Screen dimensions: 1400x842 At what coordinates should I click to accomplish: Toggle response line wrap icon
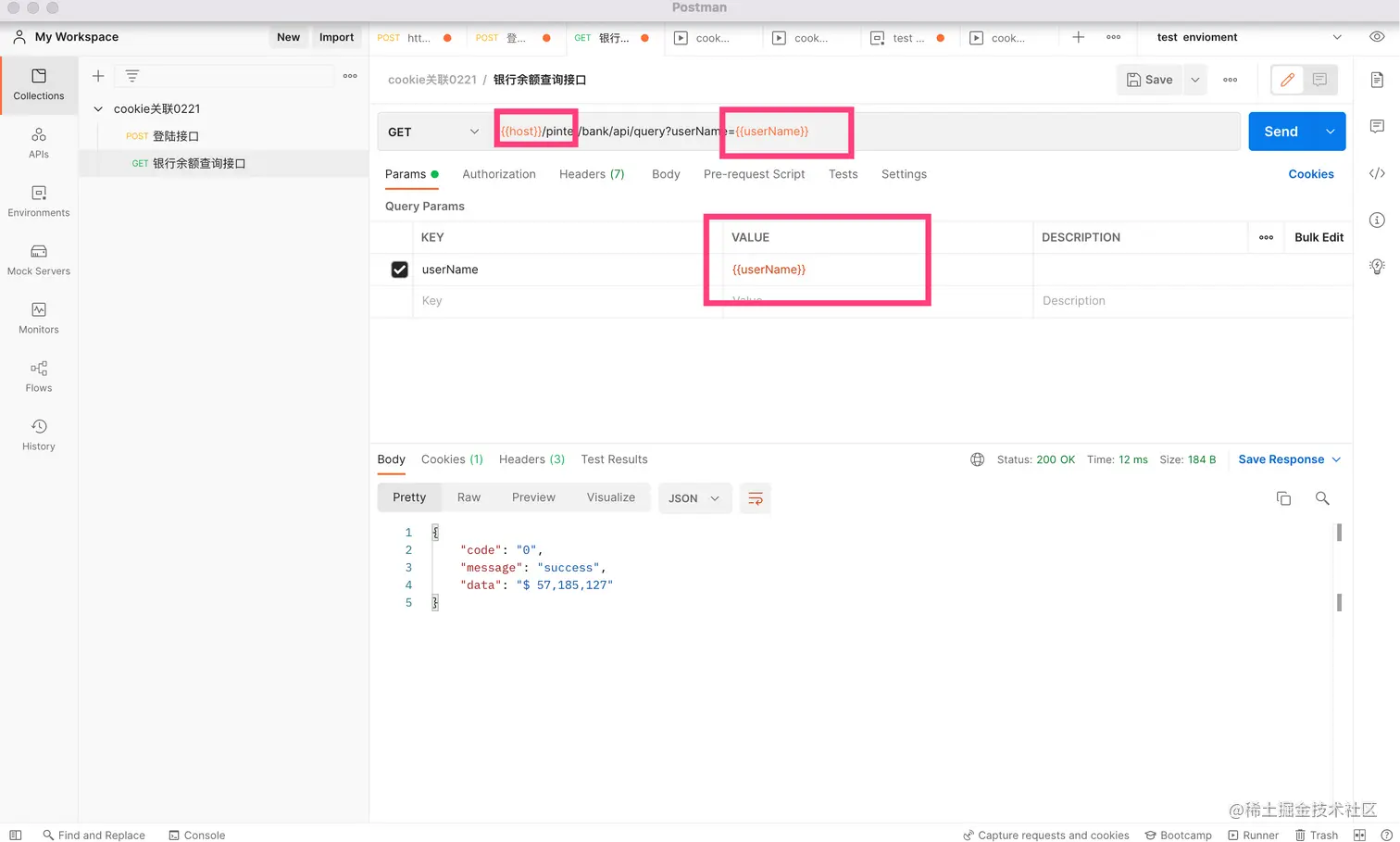click(756, 498)
